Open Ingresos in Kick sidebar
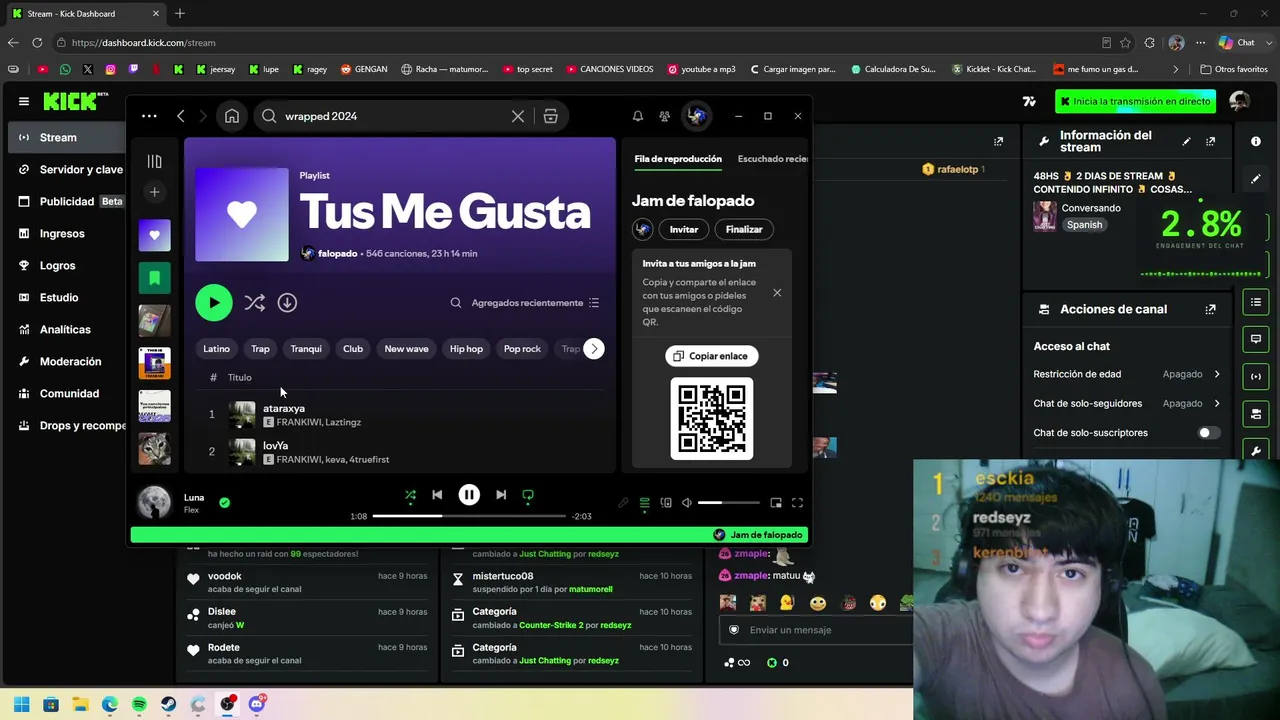1280x720 pixels. [x=62, y=234]
